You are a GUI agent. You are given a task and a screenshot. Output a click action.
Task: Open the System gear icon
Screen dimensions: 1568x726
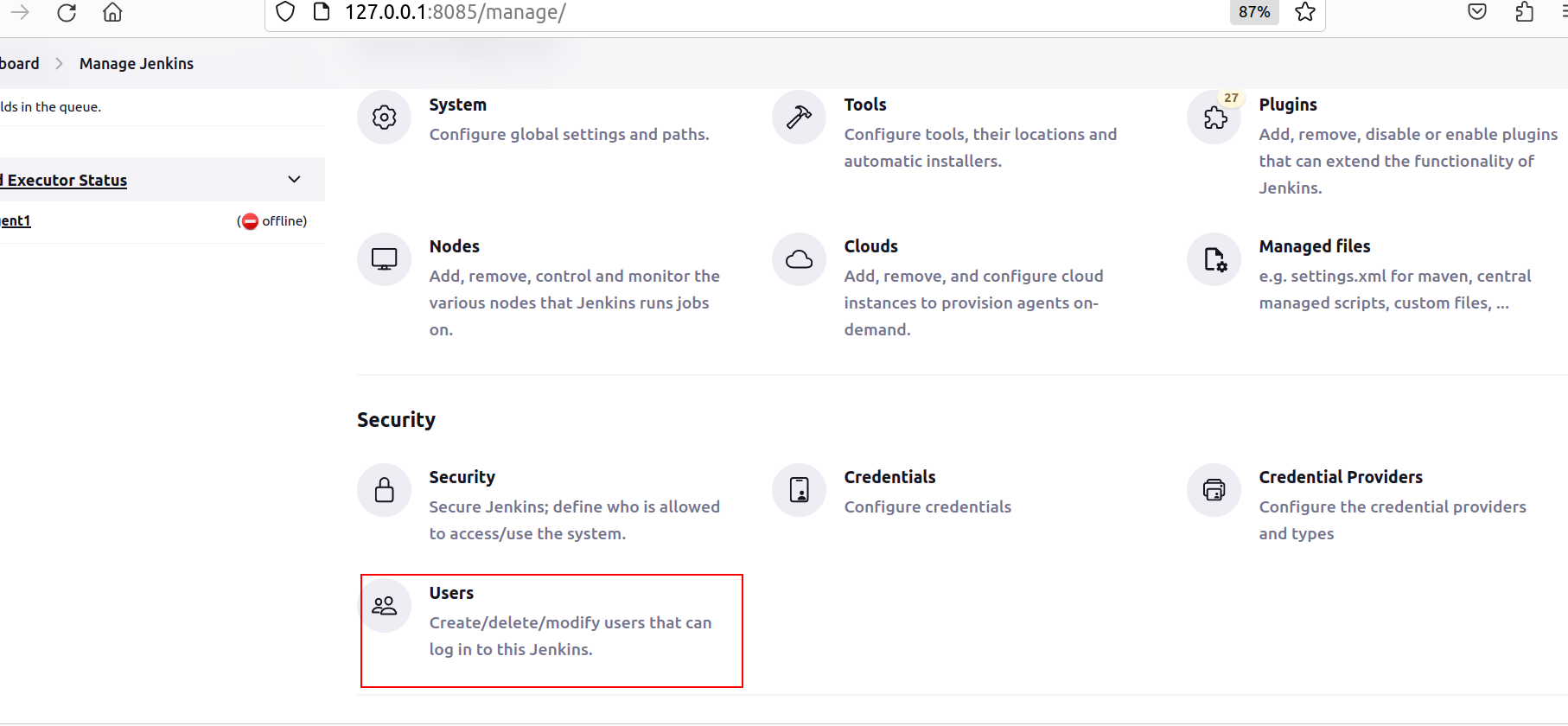[384, 117]
